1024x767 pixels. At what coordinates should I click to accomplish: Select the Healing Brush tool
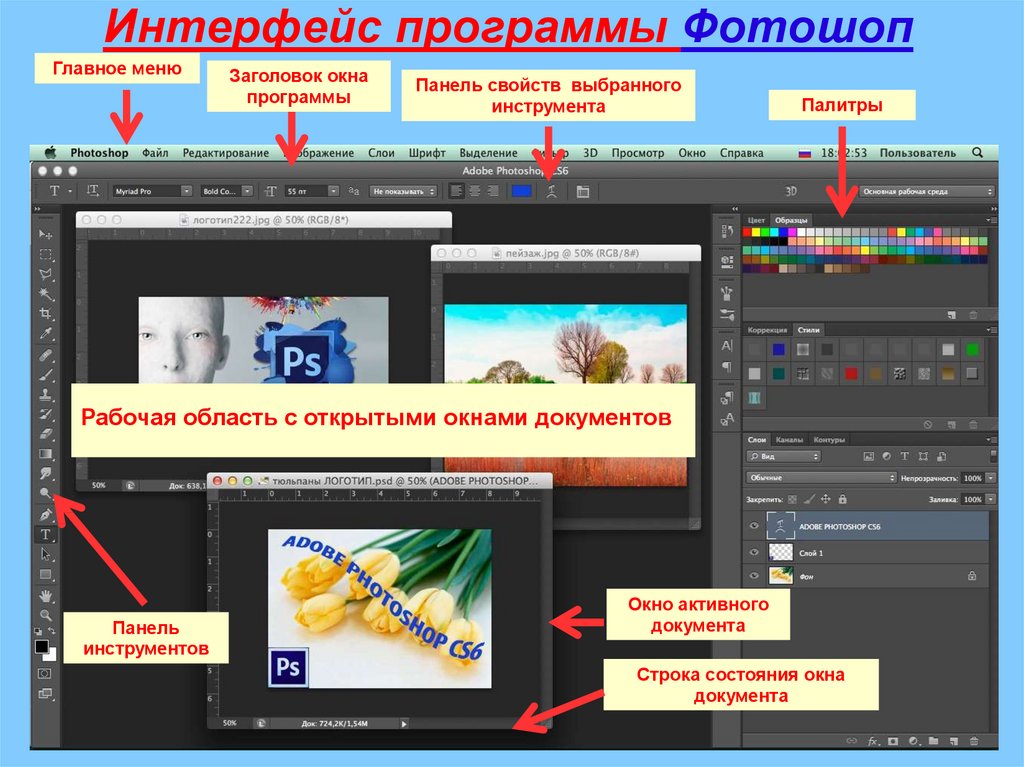[x=45, y=356]
